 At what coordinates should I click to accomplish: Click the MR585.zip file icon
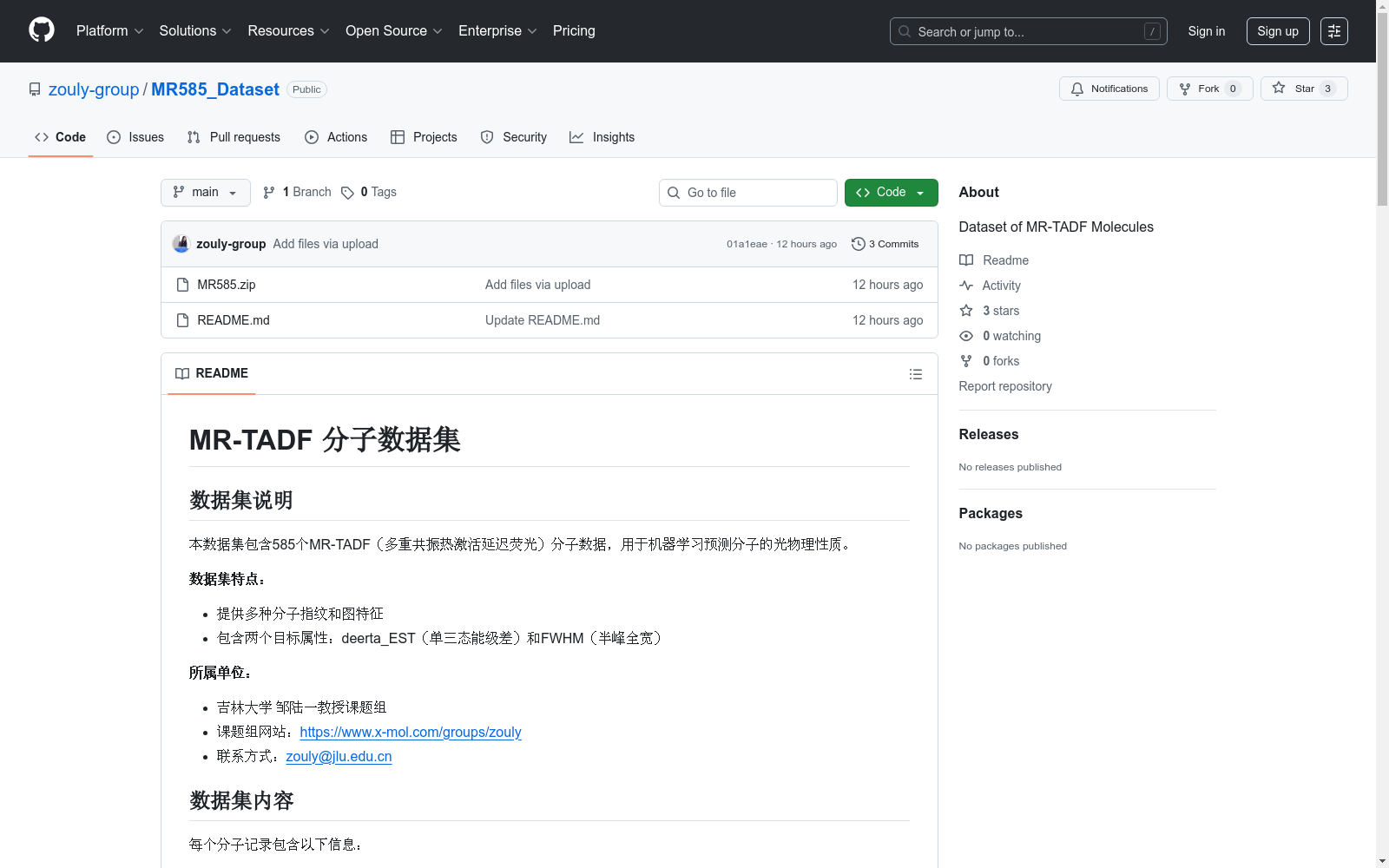pos(182,285)
